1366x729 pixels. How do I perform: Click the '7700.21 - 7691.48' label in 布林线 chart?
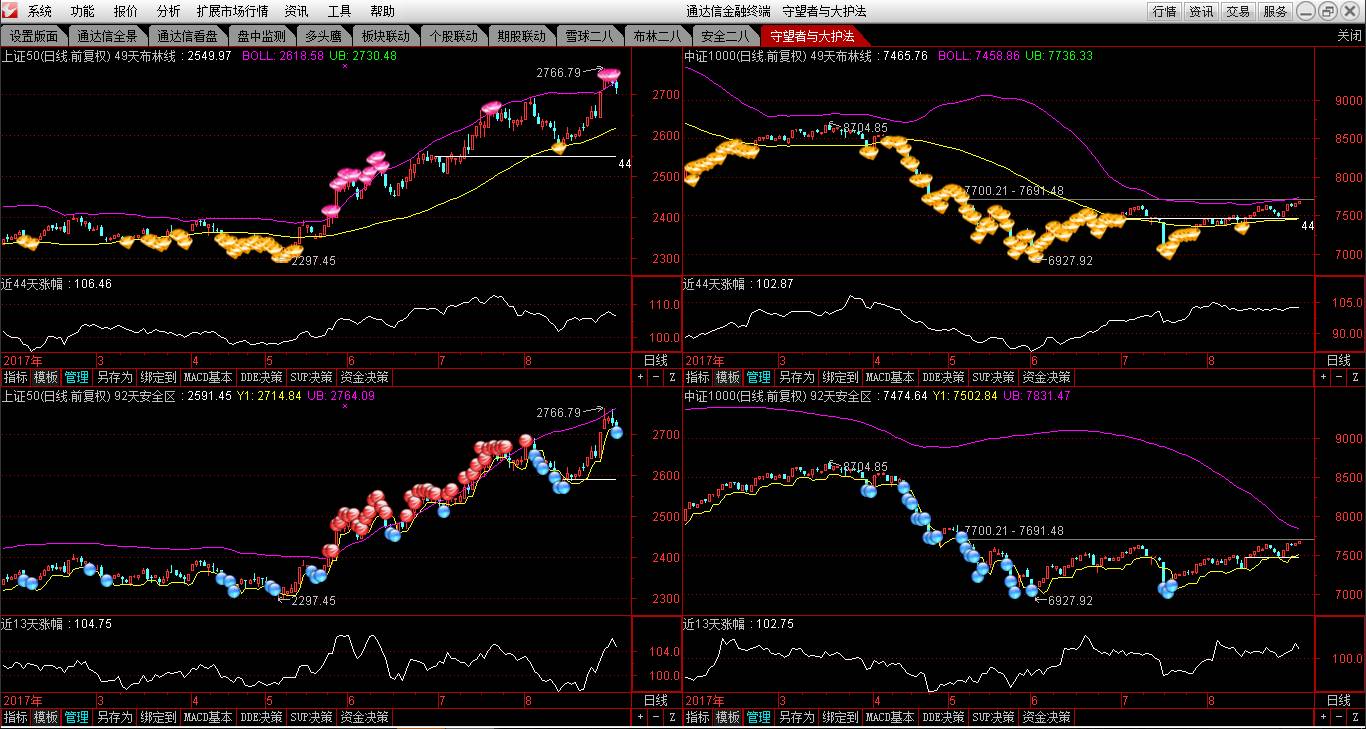1014,191
